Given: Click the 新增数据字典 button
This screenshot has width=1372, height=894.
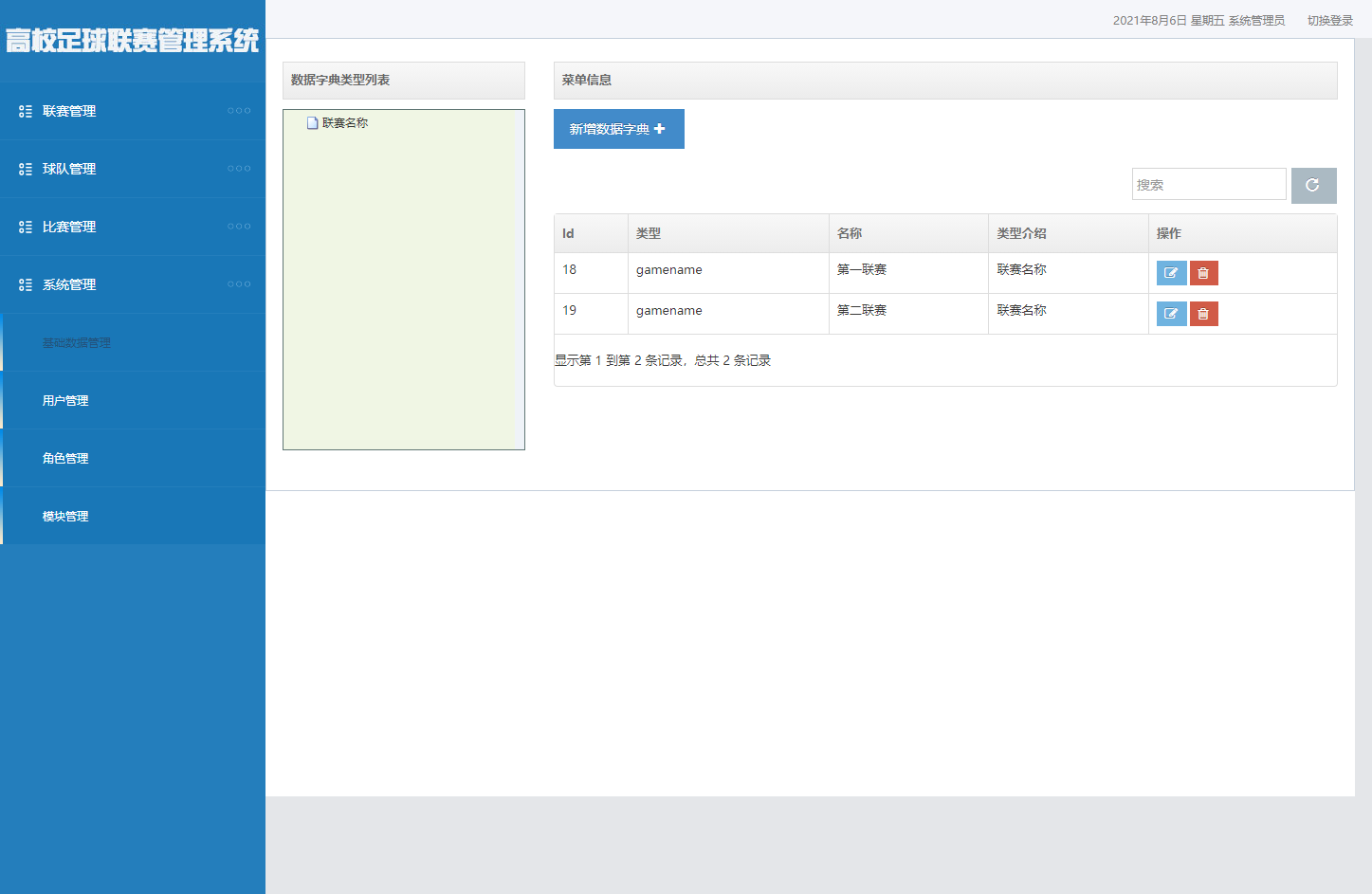Looking at the screenshot, I should pyautogui.click(x=618, y=129).
